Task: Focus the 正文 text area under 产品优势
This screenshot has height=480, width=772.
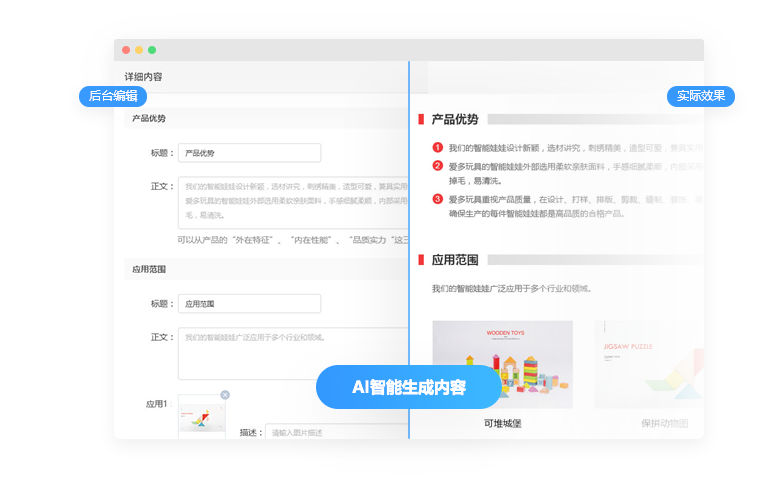Action: [x=292, y=203]
